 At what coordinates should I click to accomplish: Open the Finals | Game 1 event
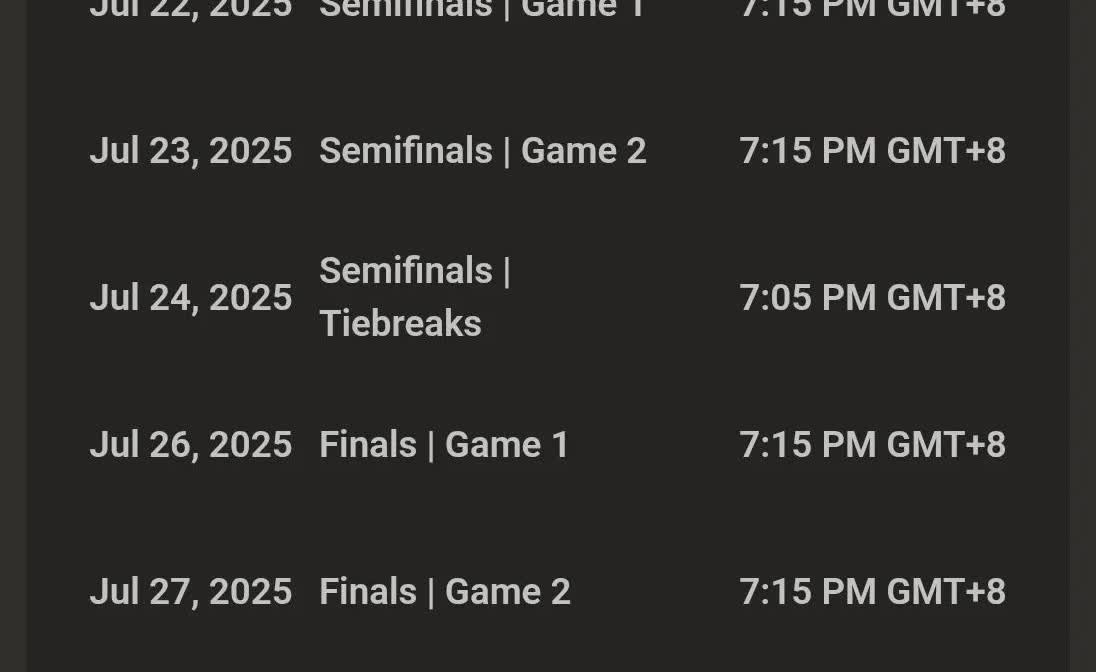(444, 445)
